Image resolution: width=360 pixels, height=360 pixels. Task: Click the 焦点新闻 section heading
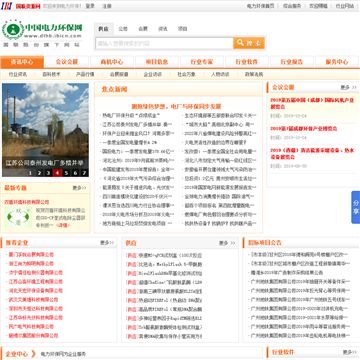114,89
